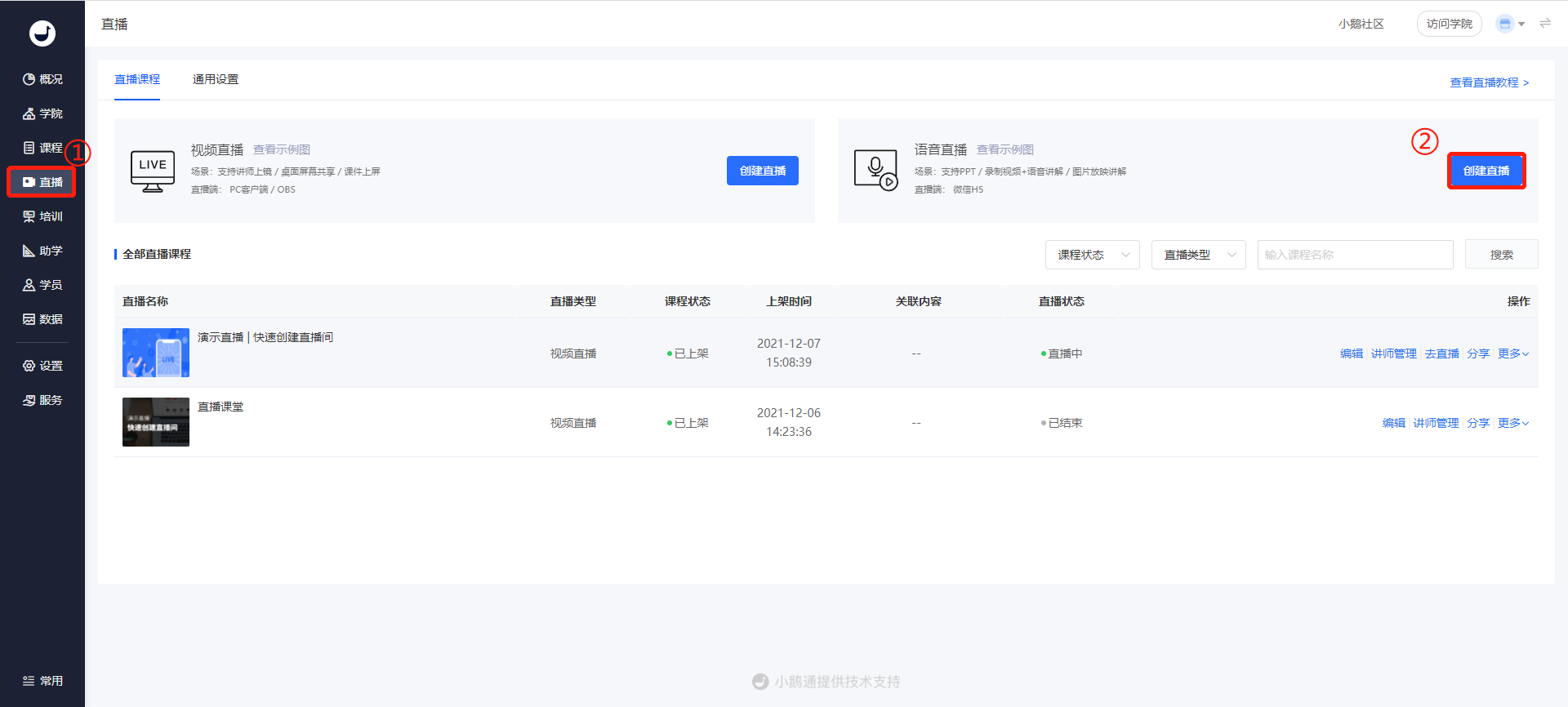
Task: Open 服务 in the sidebar
Action: tap(42, 400)
